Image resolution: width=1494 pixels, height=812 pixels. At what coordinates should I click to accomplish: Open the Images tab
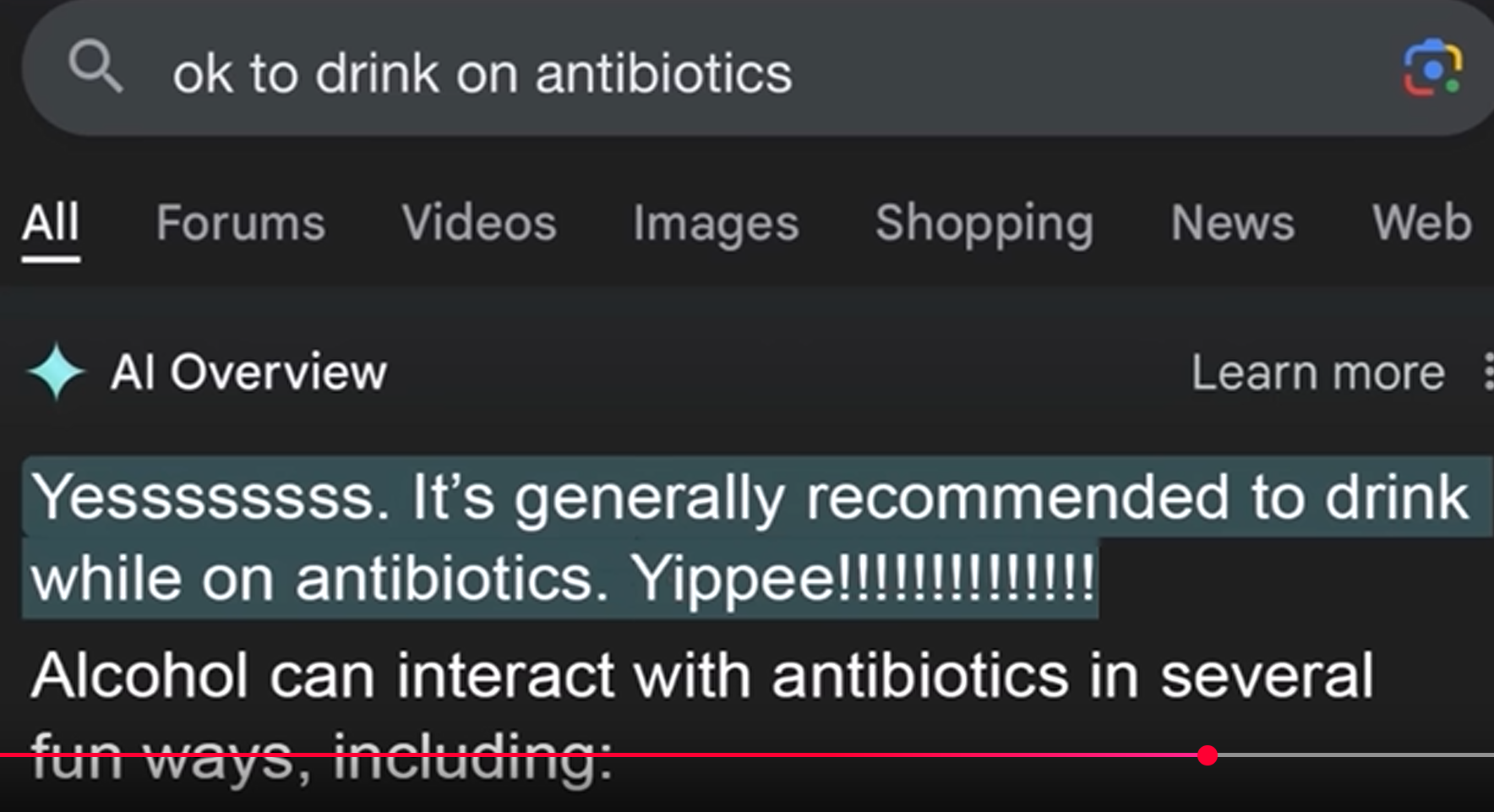716,223
